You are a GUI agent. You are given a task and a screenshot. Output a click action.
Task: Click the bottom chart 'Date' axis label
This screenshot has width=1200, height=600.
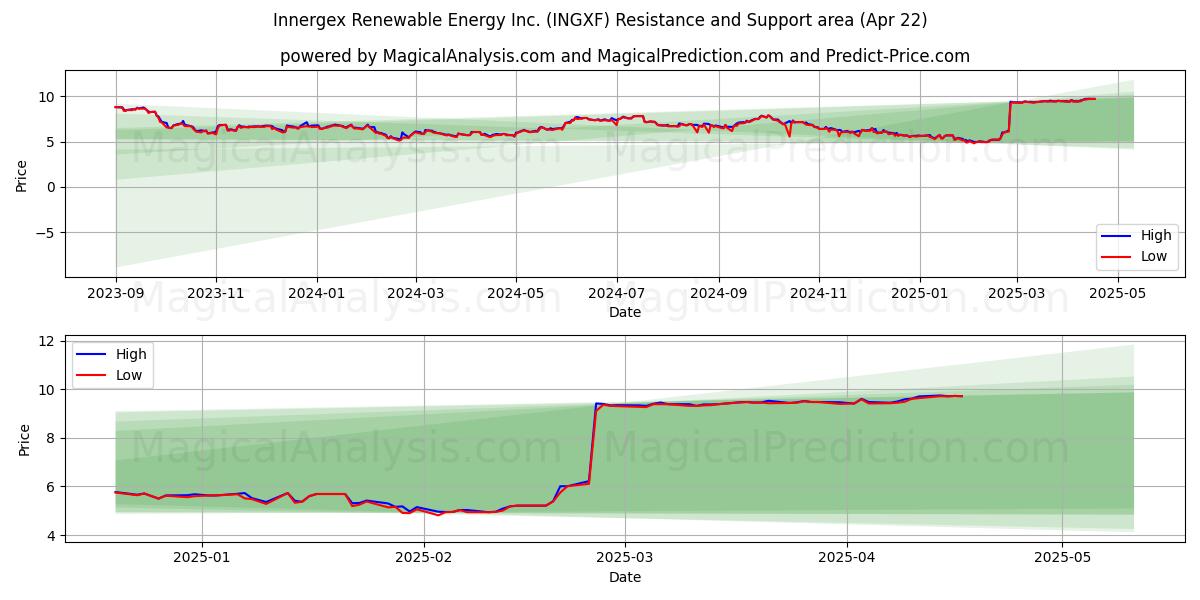coord(625,577)
